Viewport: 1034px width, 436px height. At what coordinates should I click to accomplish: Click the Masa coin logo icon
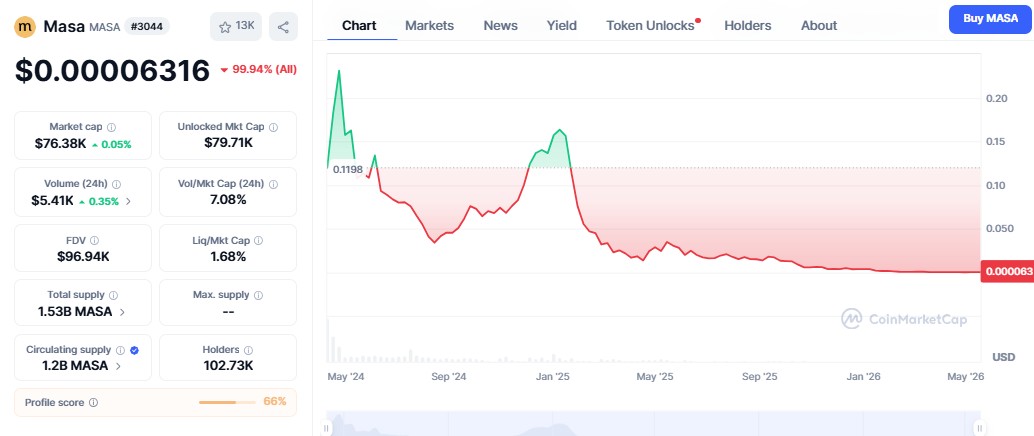tap(24, 26)
